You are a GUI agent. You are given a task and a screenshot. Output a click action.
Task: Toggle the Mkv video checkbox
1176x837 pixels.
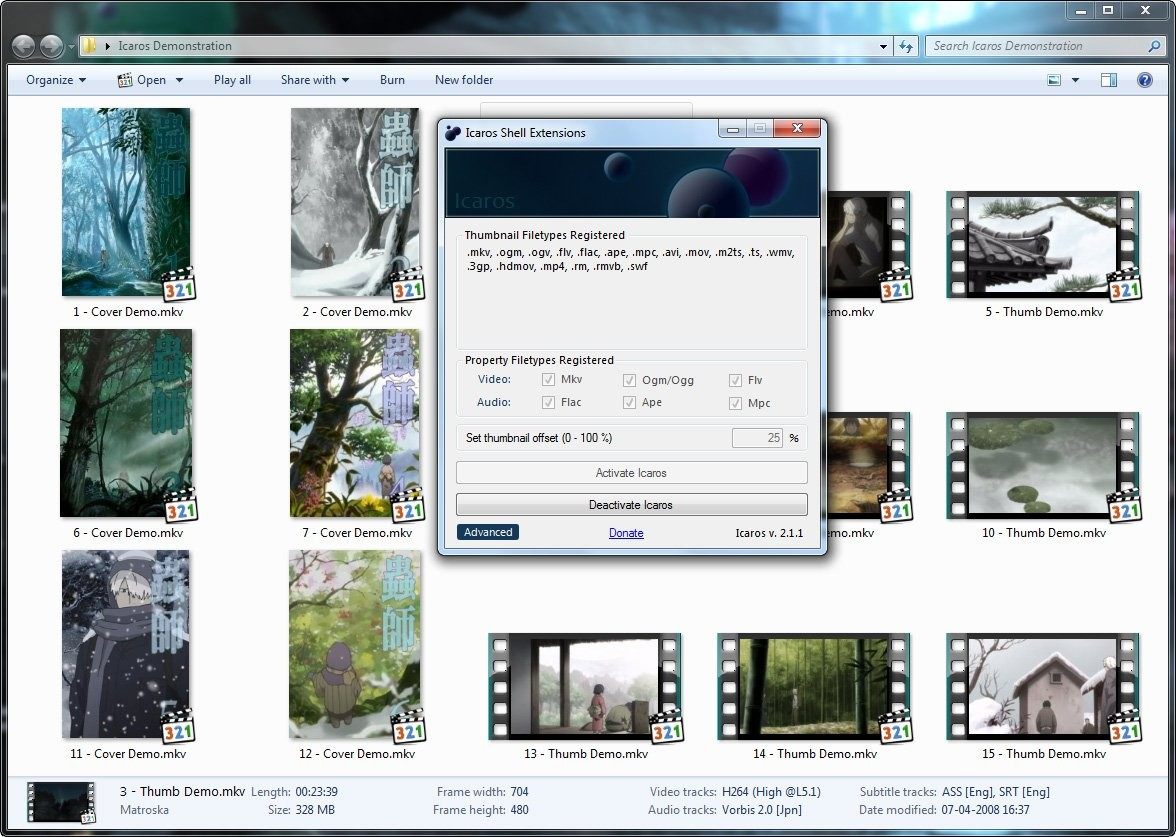(x=548, y=380)
